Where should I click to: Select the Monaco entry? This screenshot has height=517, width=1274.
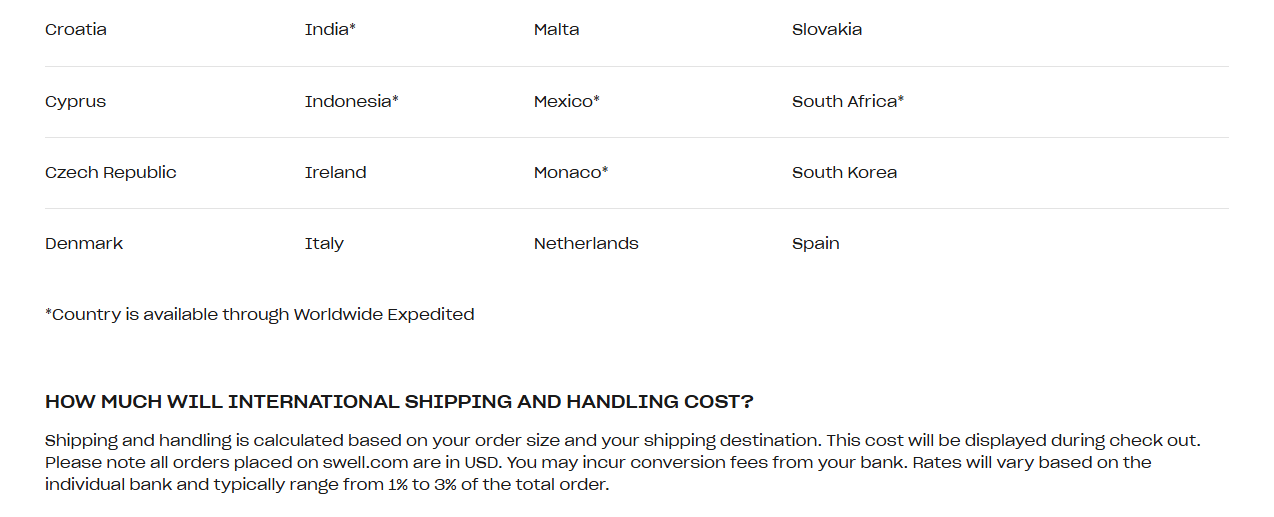coord(570,172)
